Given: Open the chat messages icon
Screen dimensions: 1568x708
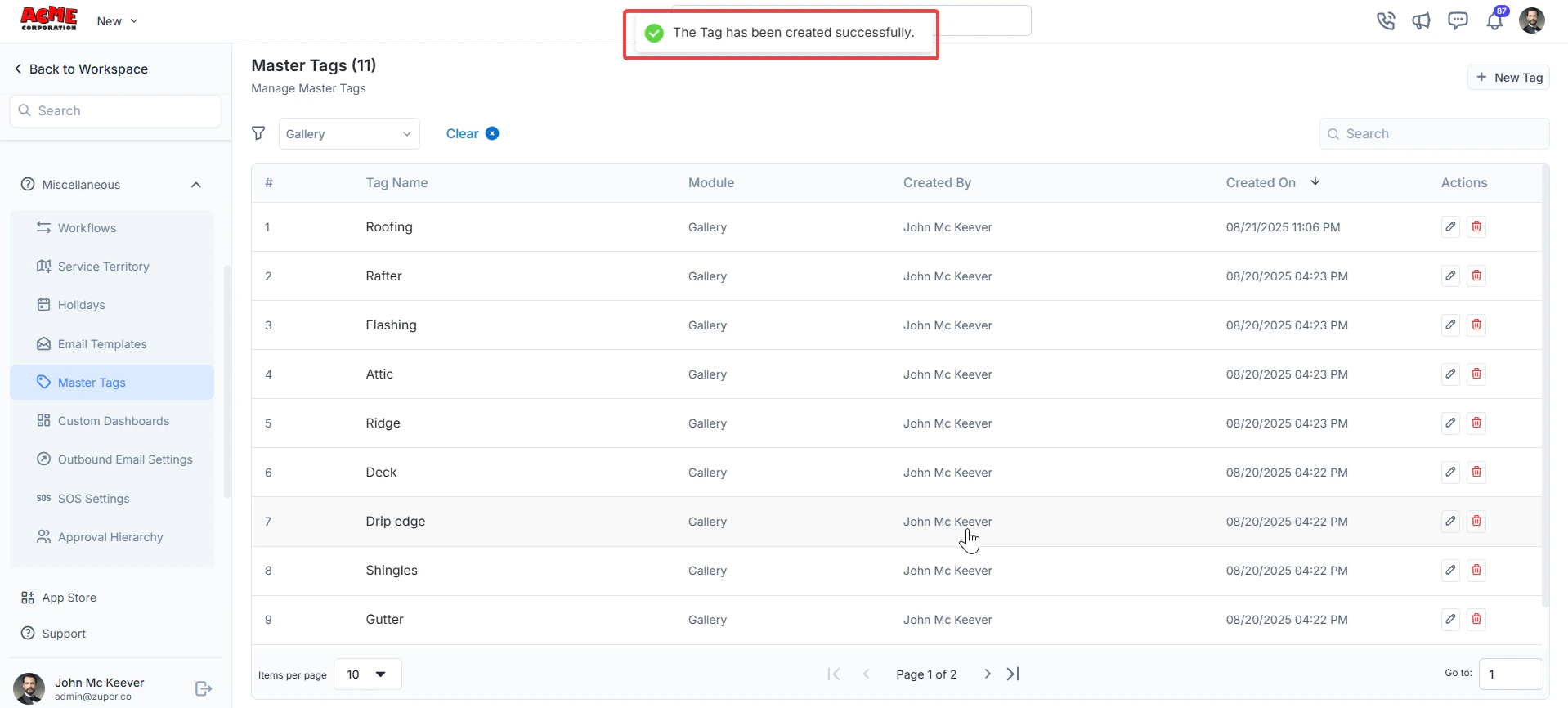Looking at the screenshot, I should click(x=1458, y=20).
